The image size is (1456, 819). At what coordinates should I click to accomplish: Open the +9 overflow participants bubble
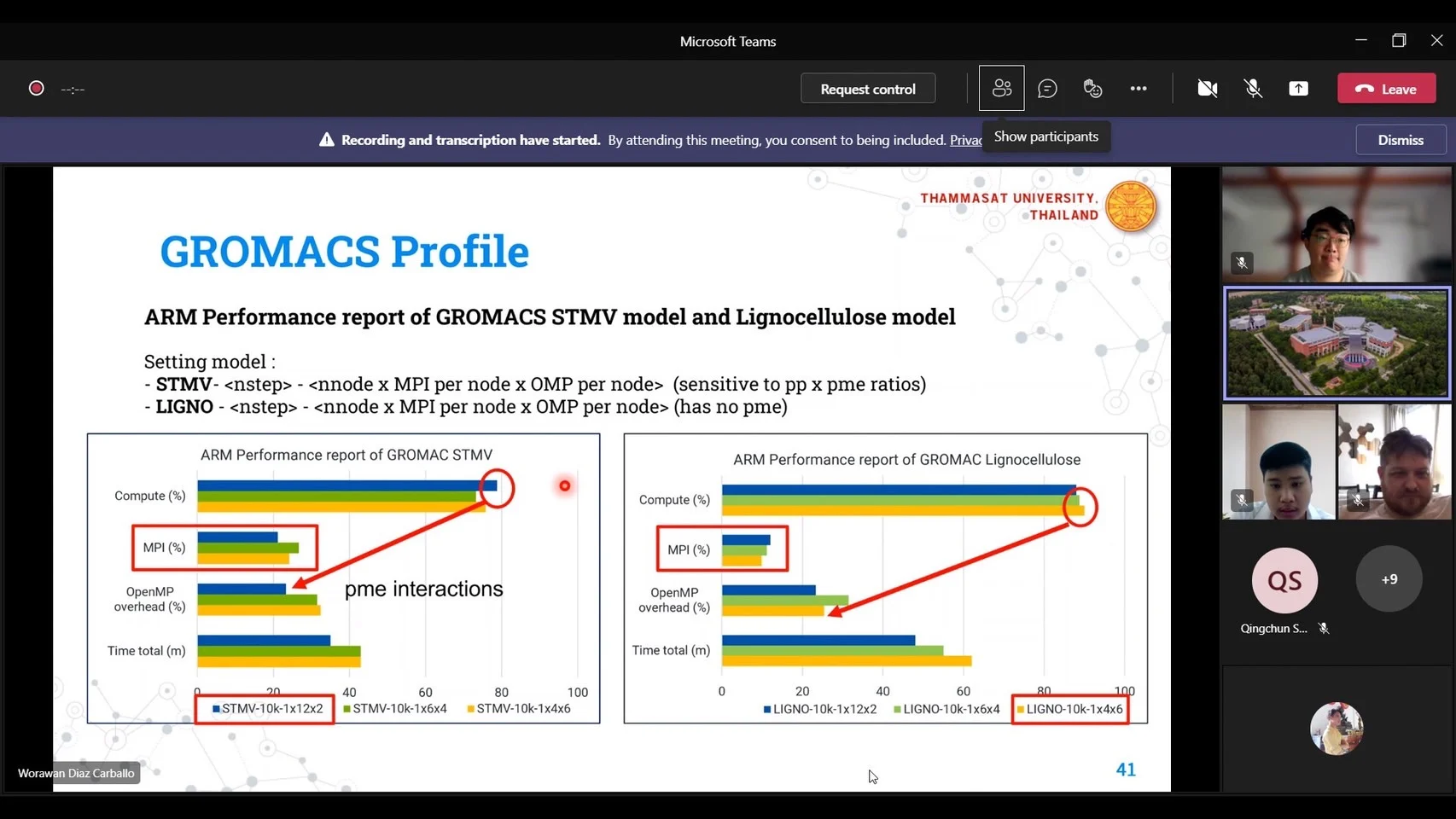tap(1389, 579)
